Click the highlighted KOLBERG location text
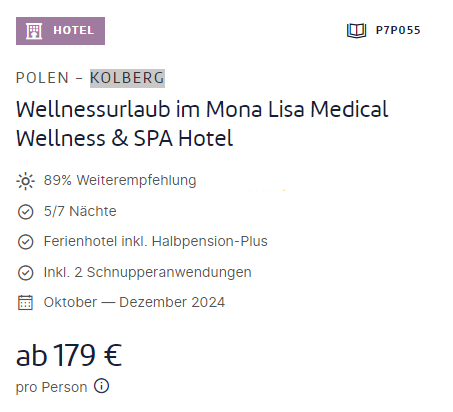The height and width of the screenshot is (412, 453). click(127, 78)
